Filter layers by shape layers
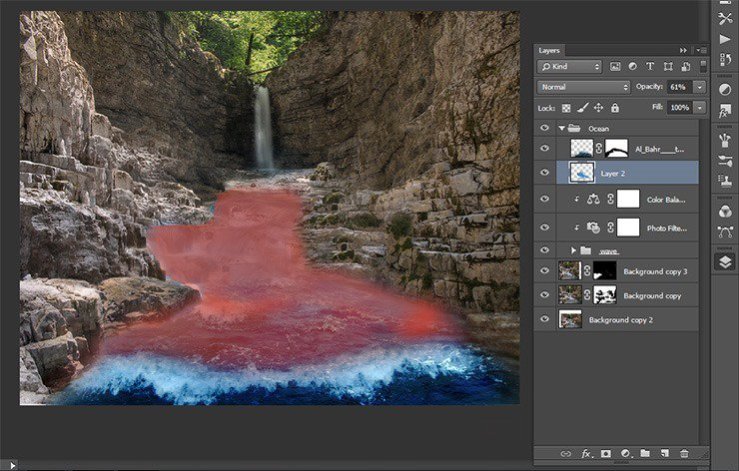 coord(668,66)
